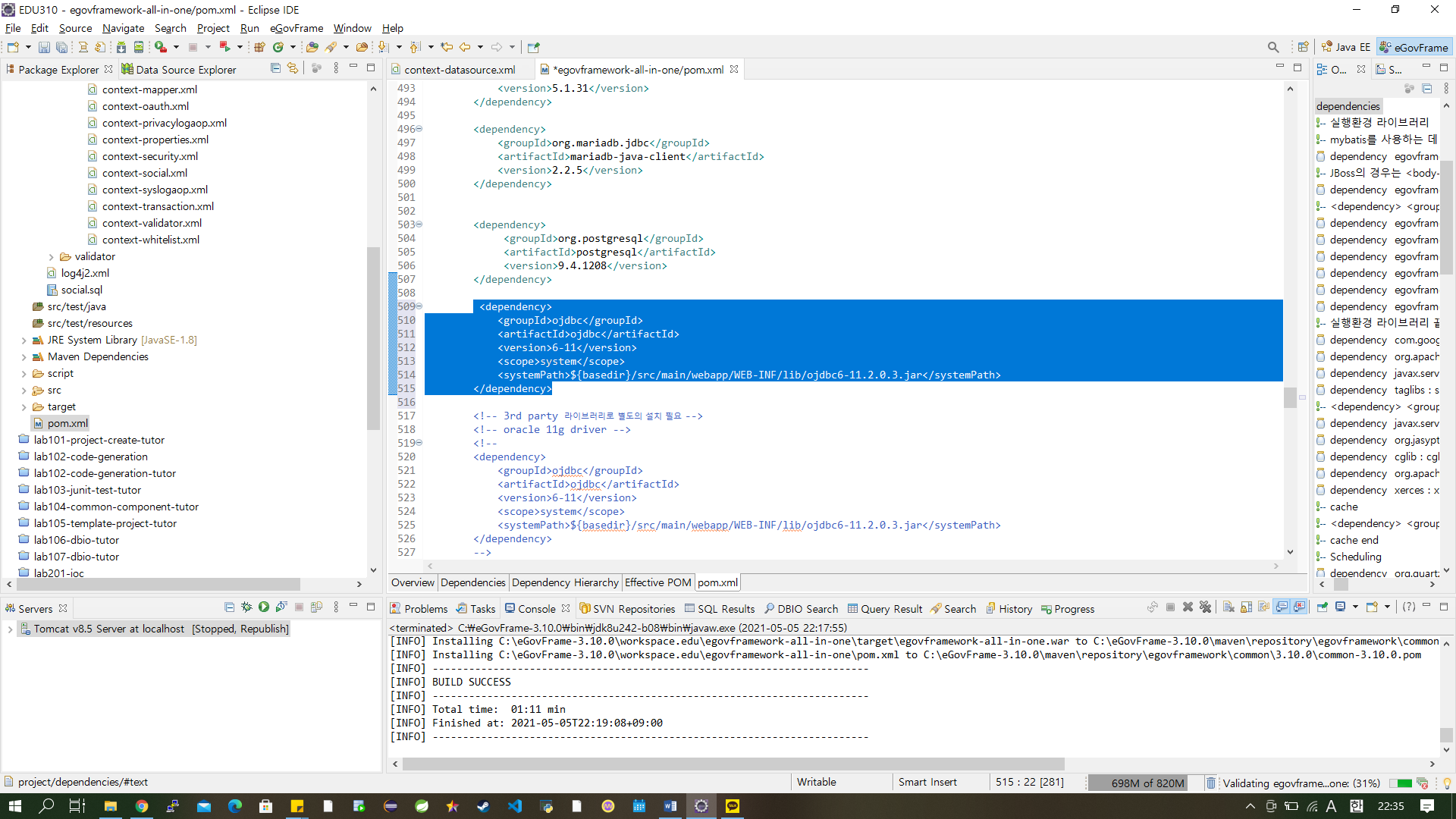Remove All Terminated Launches in Console
Viewport: 1456px width, 819px height.
click(x=1205, y=607)
